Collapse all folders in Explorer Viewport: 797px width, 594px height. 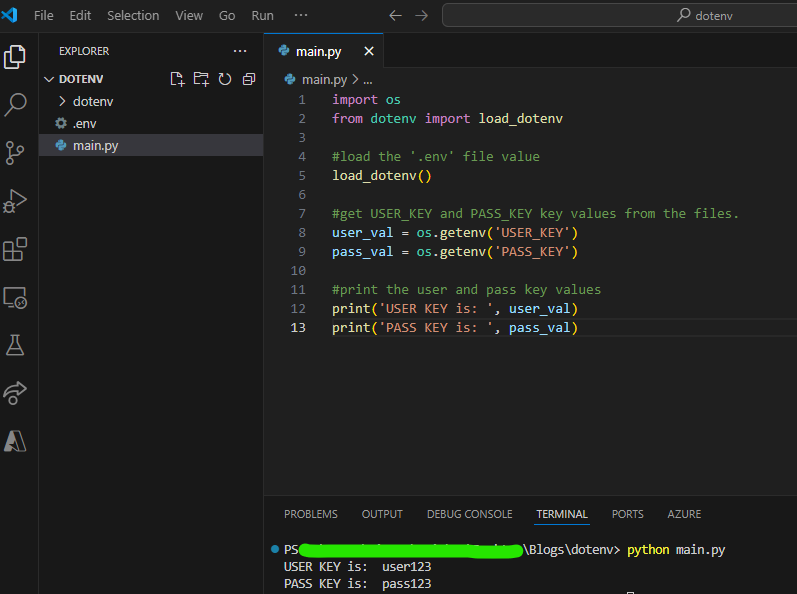point(249,79)
